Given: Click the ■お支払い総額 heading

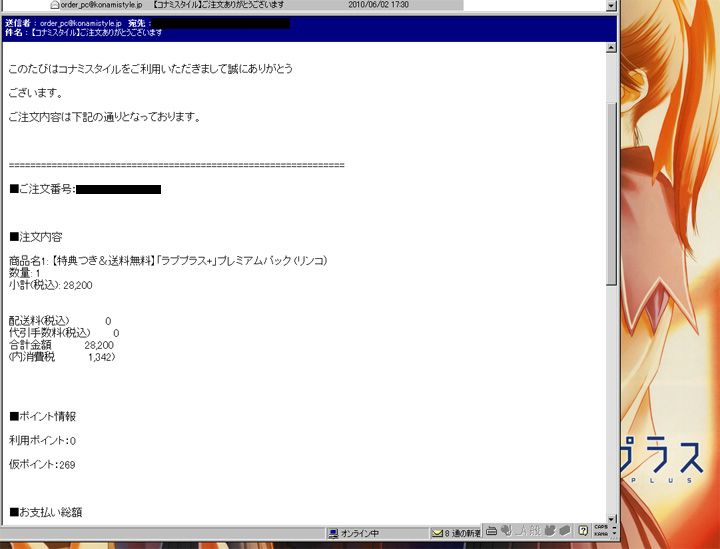Looking at the screenshot, I should [45, 512].
